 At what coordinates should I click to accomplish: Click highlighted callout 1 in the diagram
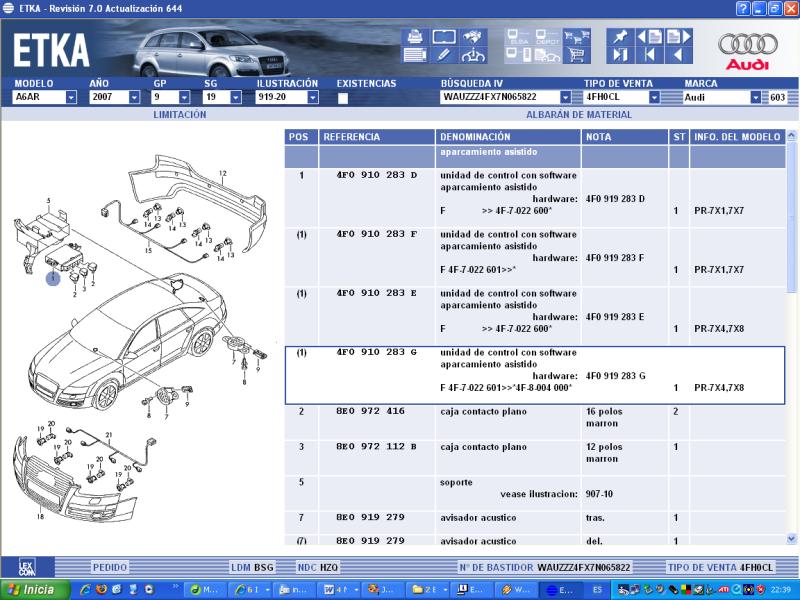tap(53, 278)
